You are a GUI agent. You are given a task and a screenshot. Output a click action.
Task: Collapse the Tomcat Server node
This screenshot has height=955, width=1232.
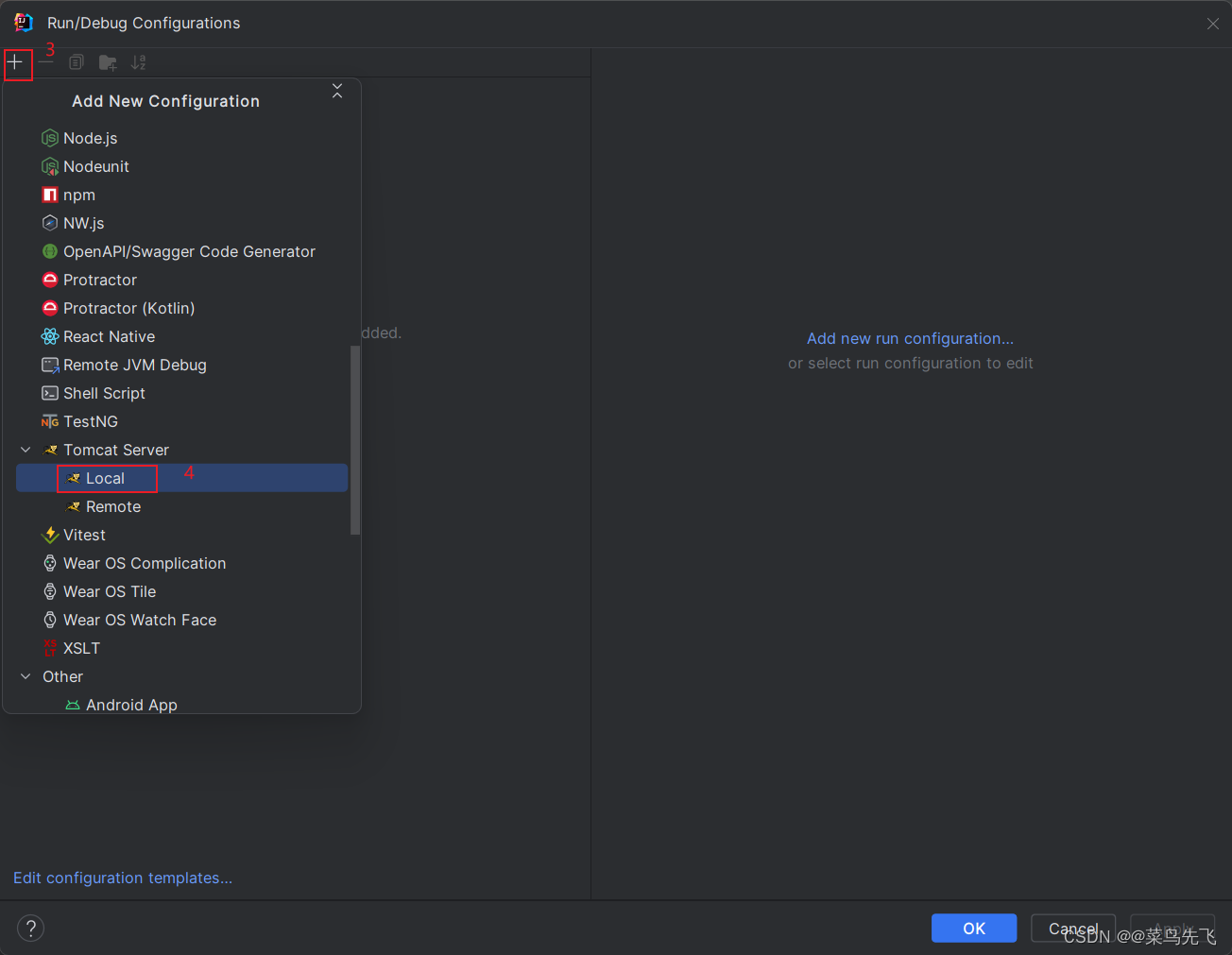(x=26, y=450)
